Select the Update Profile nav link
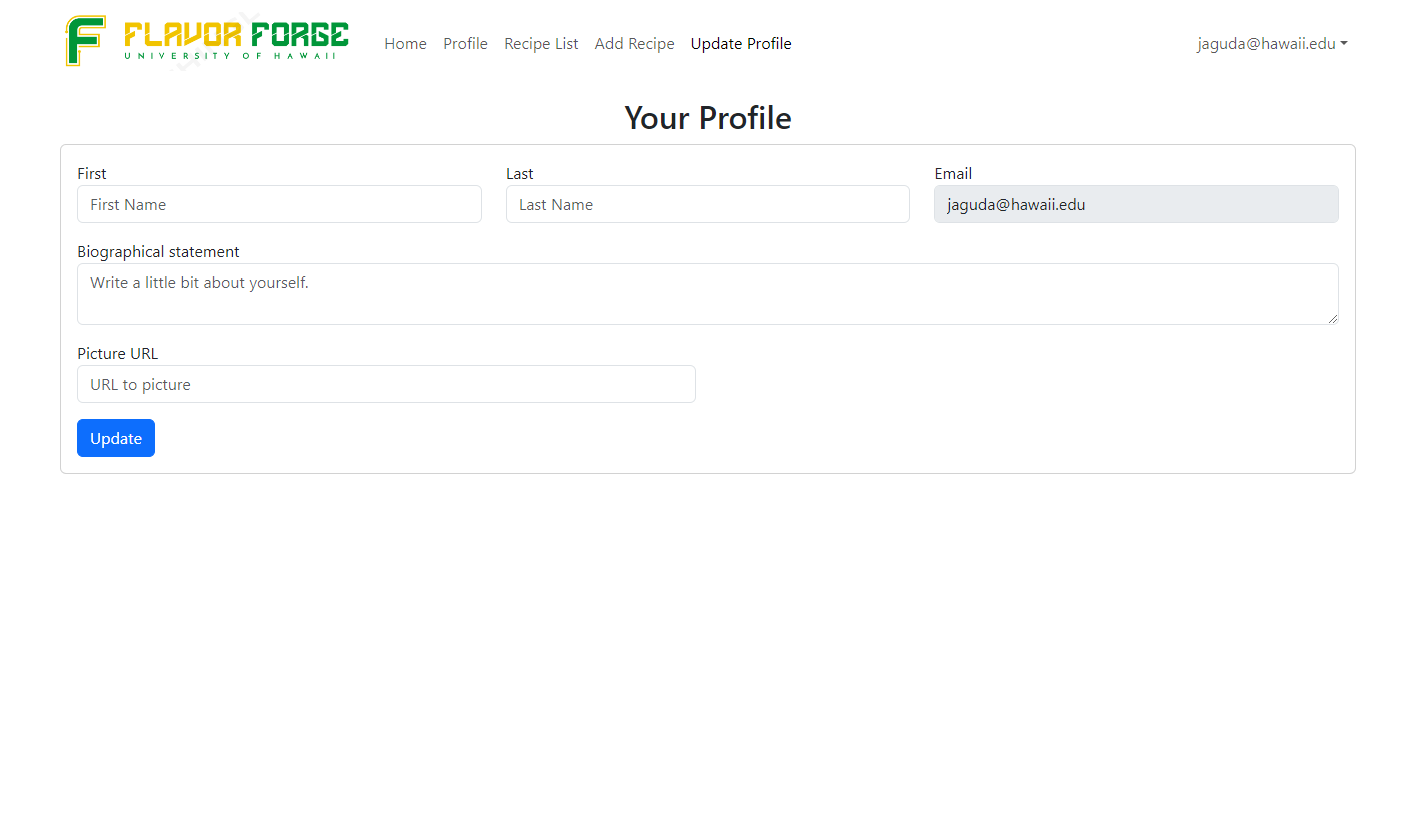This screenshot has width=1420, height=828. [741, 44]
